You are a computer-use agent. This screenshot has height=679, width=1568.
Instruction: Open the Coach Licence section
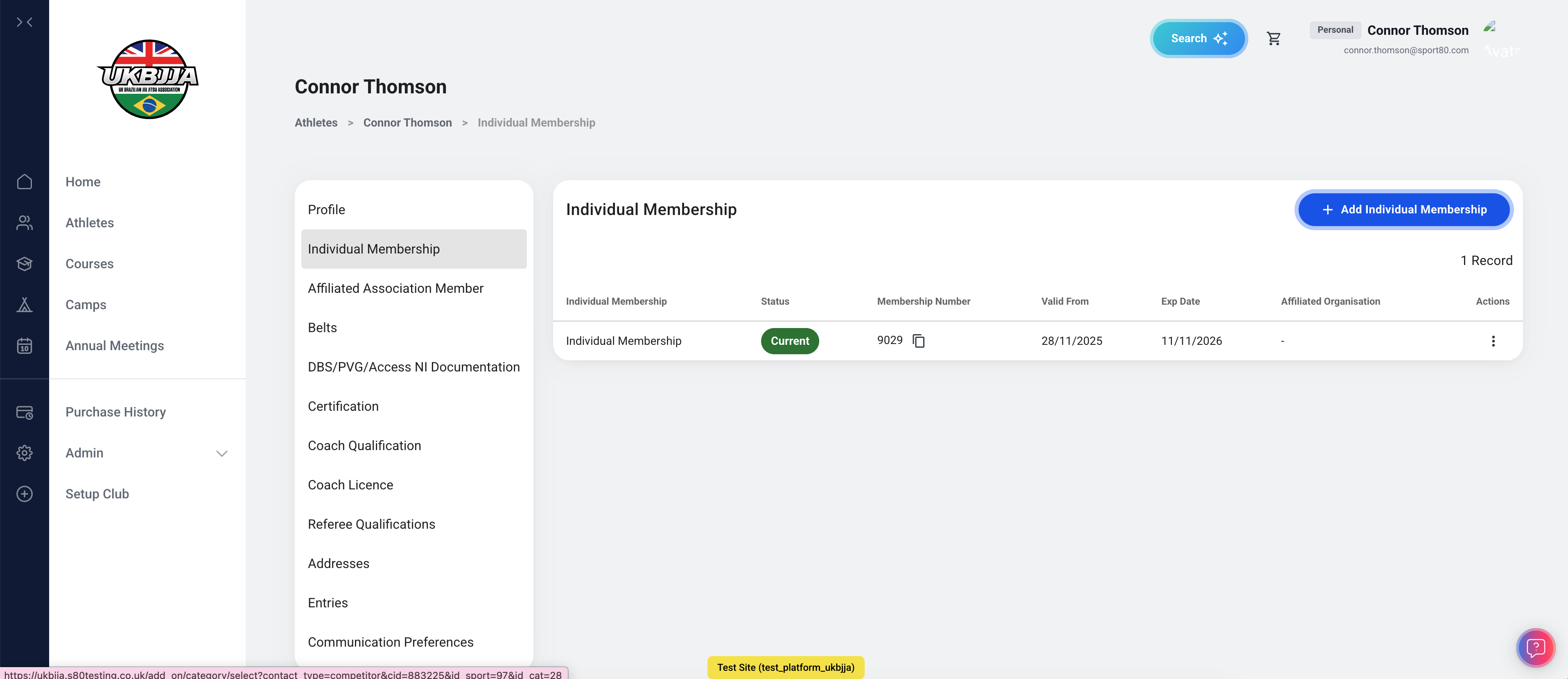[x=350, y=485]
